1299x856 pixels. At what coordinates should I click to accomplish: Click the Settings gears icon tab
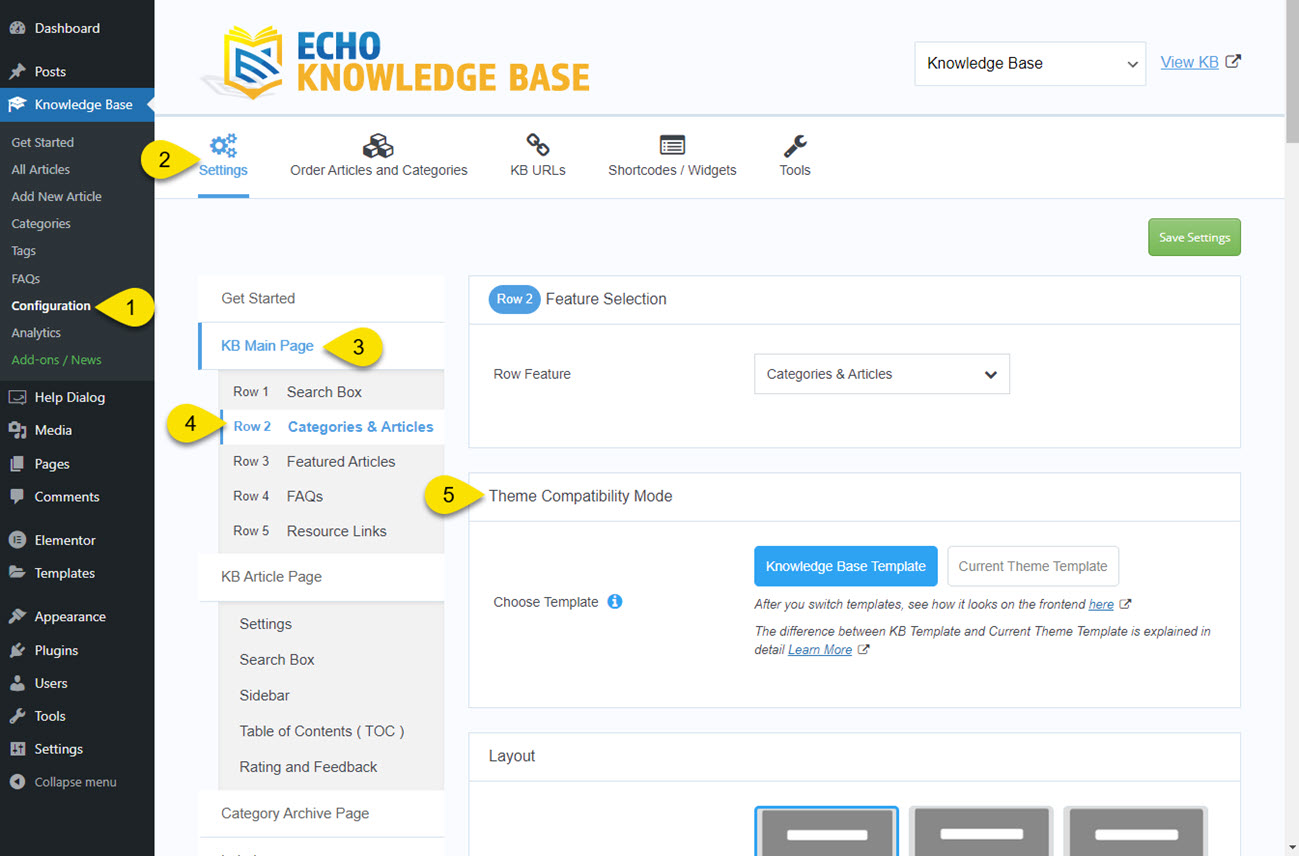click(x=223, y=145)
